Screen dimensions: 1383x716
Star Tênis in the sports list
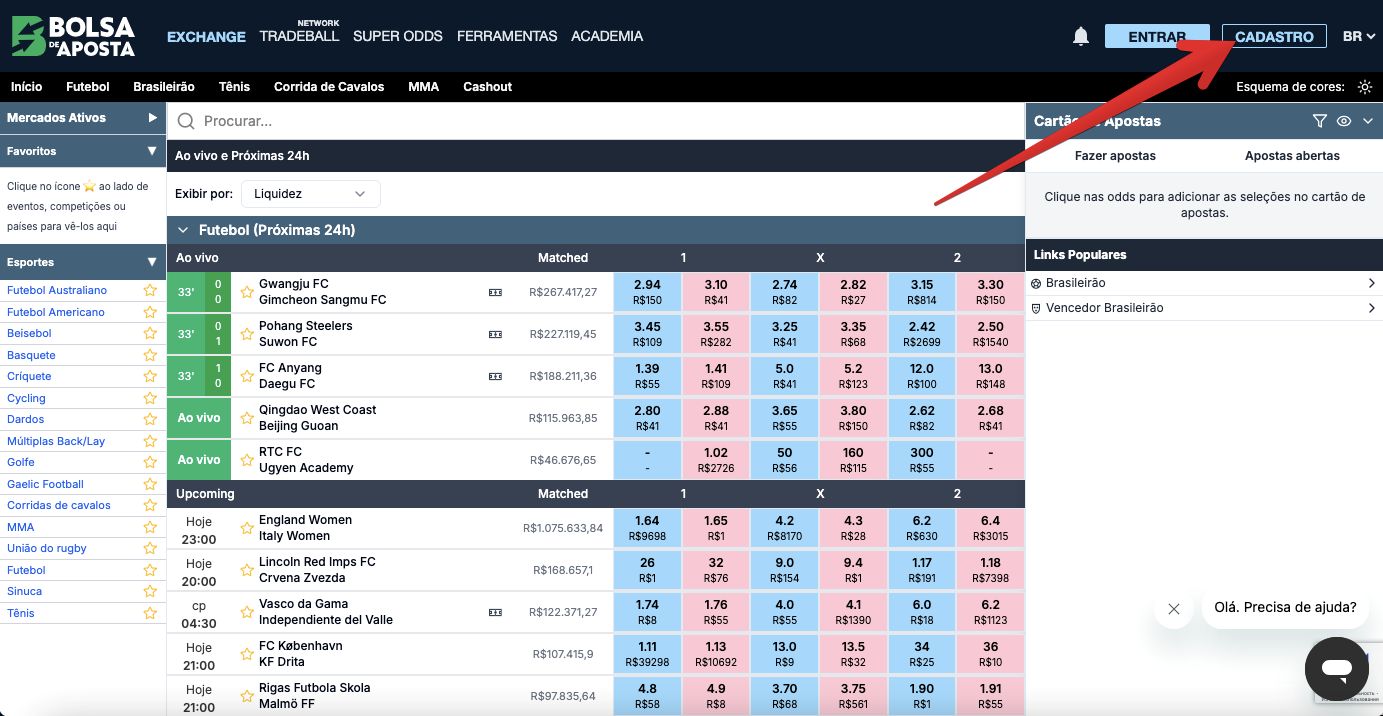point(150,613)
